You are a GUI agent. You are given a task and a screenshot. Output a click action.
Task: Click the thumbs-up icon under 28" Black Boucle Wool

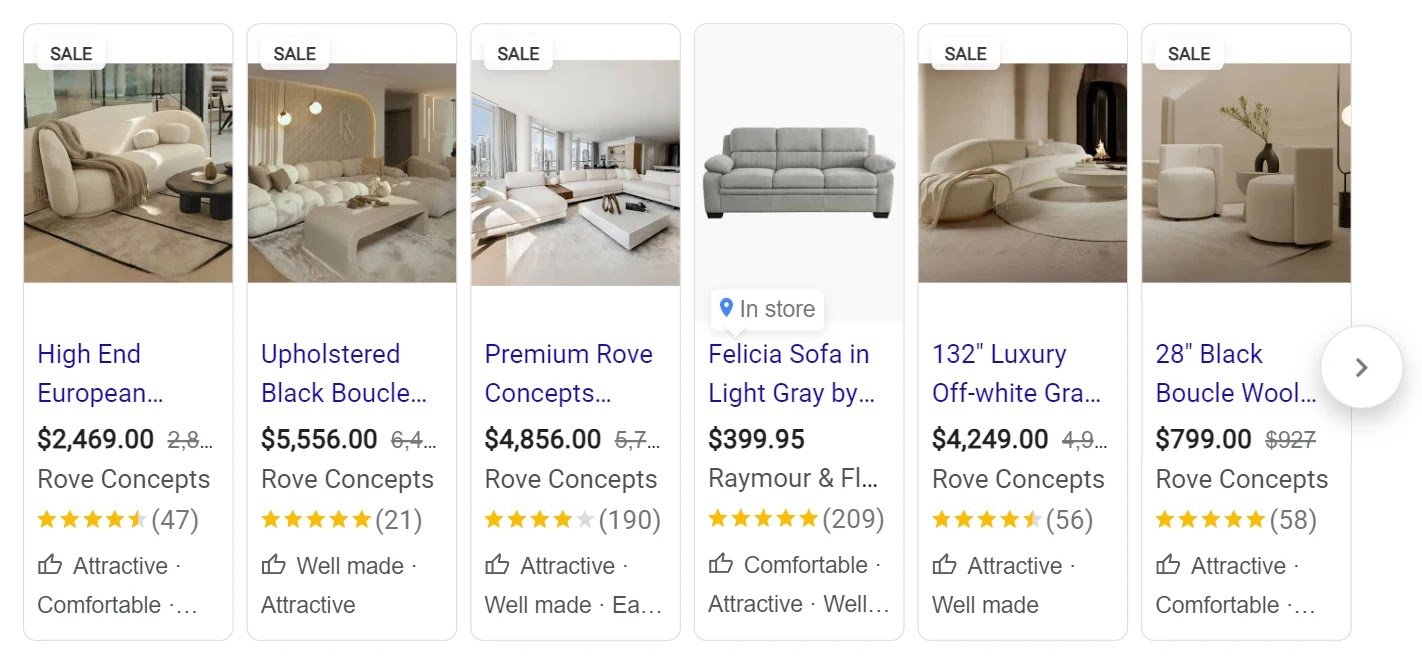pyautogui.click(x=1168, y=565)
